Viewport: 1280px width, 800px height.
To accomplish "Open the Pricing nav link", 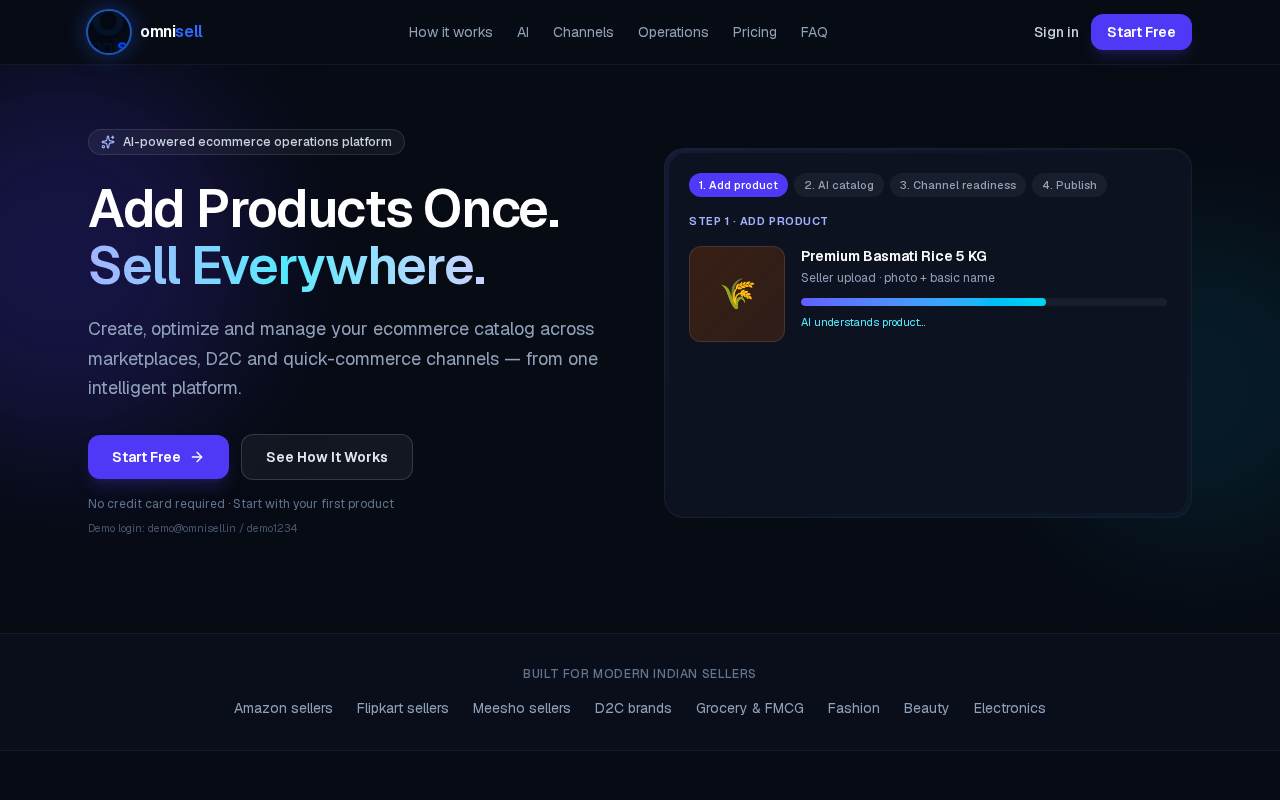I will tap(755, 32).
